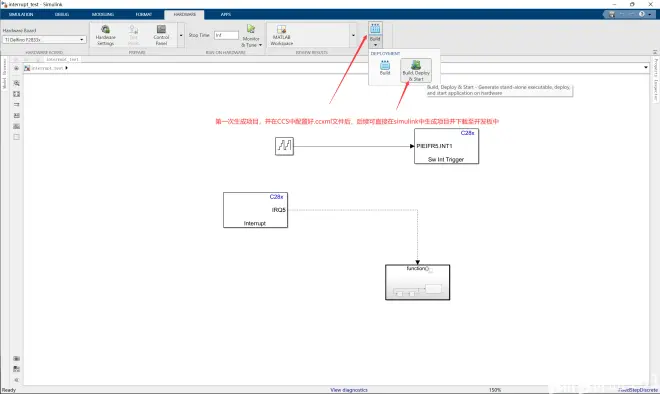660x394 pixels.
Task: Click the model icon in the breadcrumb bar
Action: point(27,68)
